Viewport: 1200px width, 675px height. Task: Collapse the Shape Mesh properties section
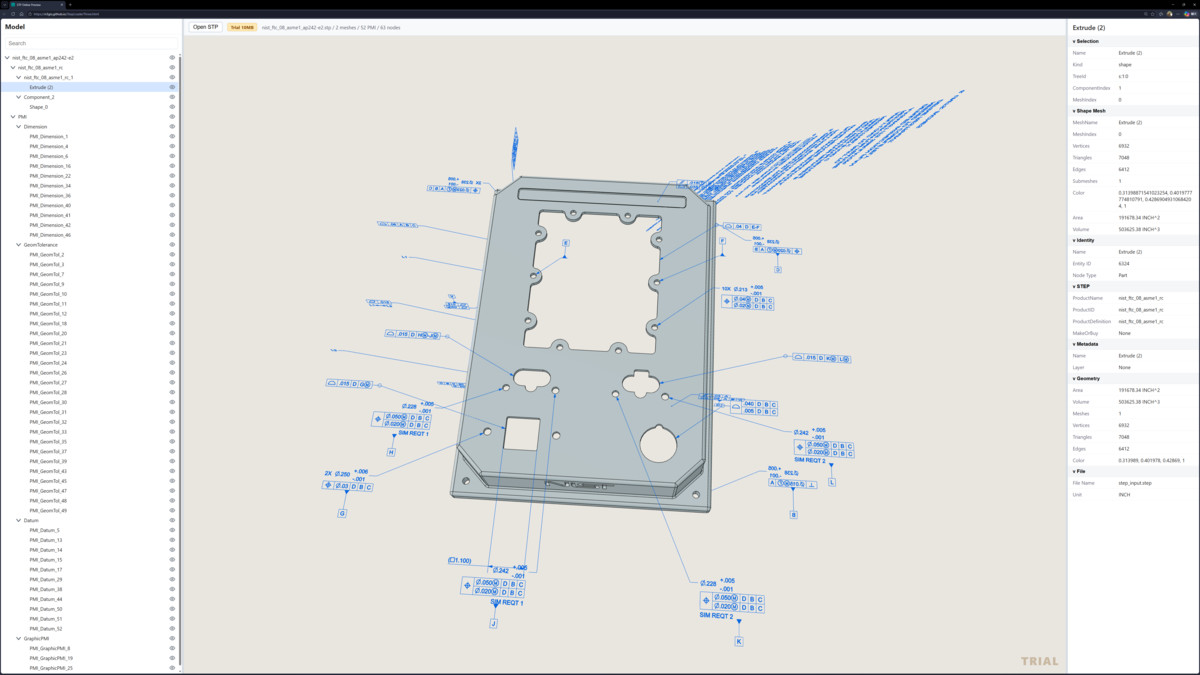(1133, 111)
